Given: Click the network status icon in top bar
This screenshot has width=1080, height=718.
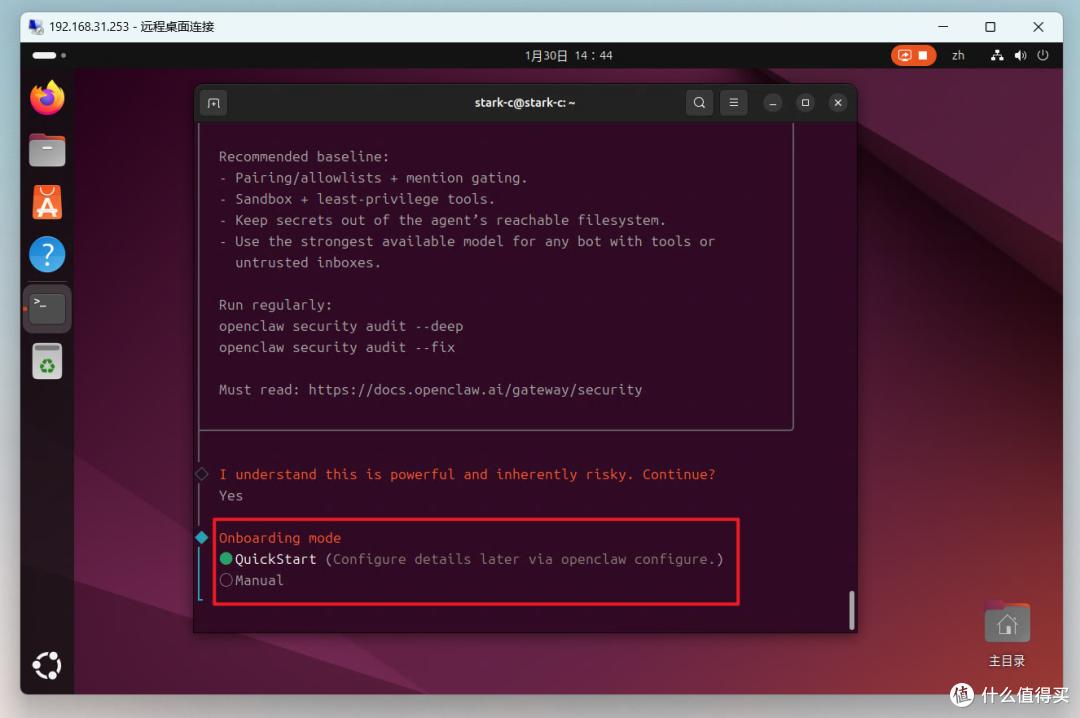Looking at the screenshot, I should (x=997, y=55).
